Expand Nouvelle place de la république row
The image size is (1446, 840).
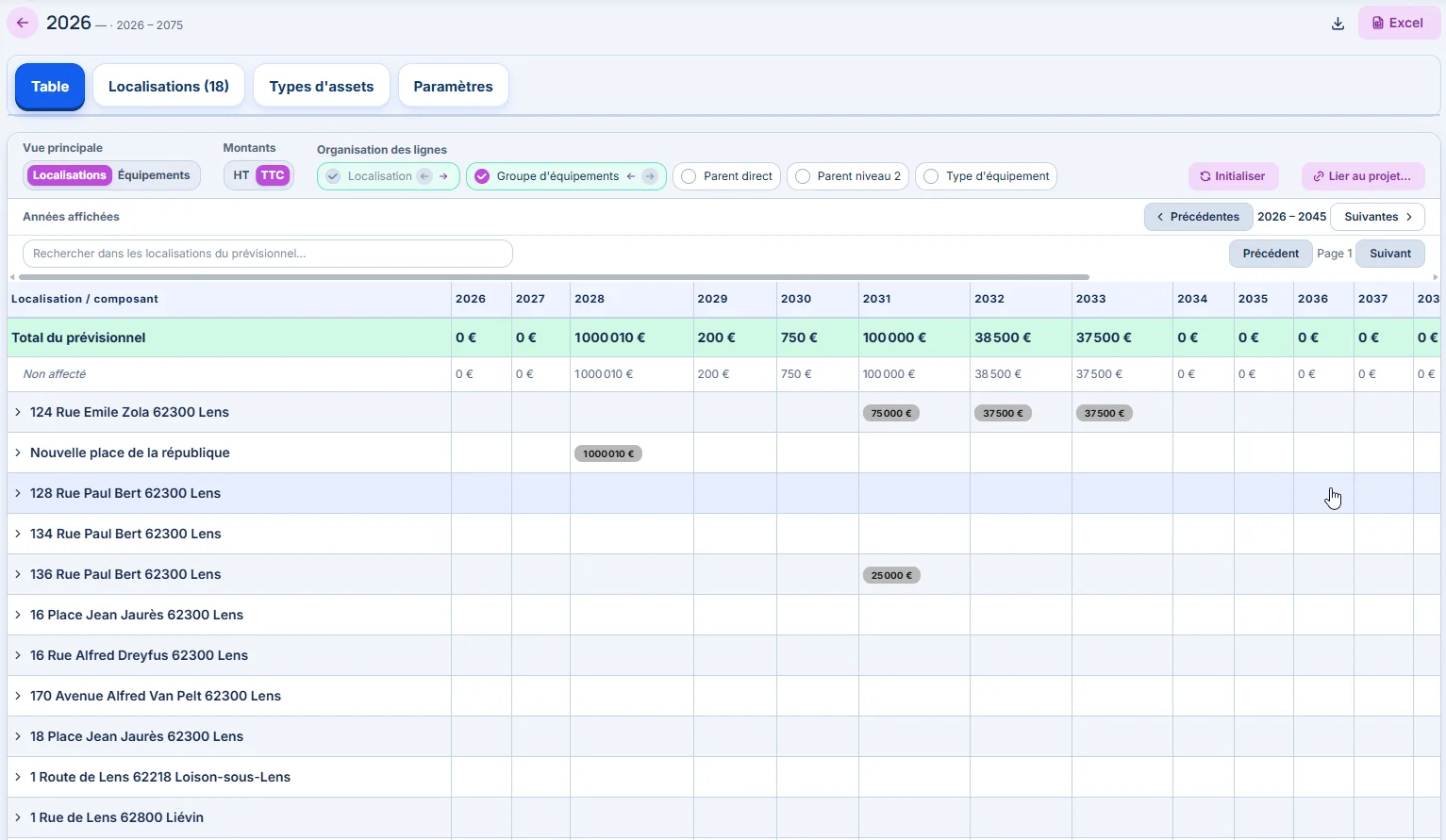pyautogui.click(x=18, y=453)
